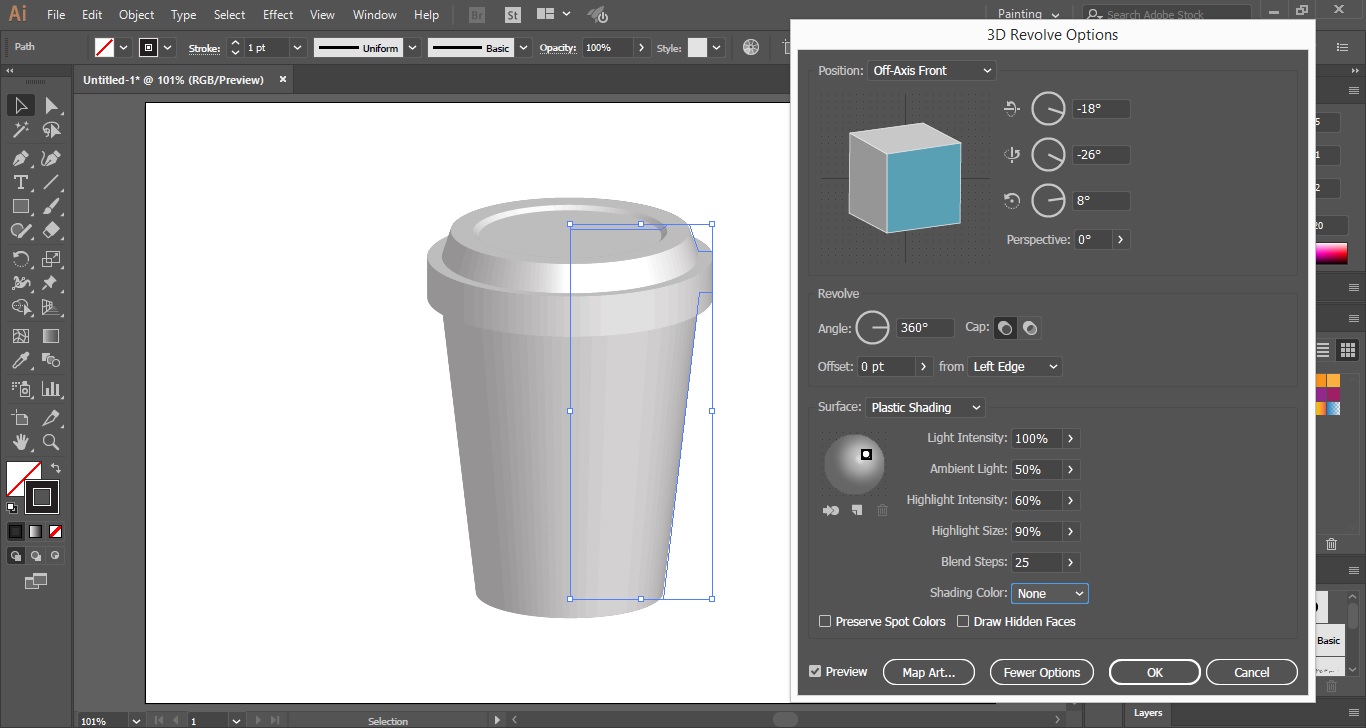This screenshot has width=1366, height=728.
Task: Open the Effect menu
Action: click(278, 15)
